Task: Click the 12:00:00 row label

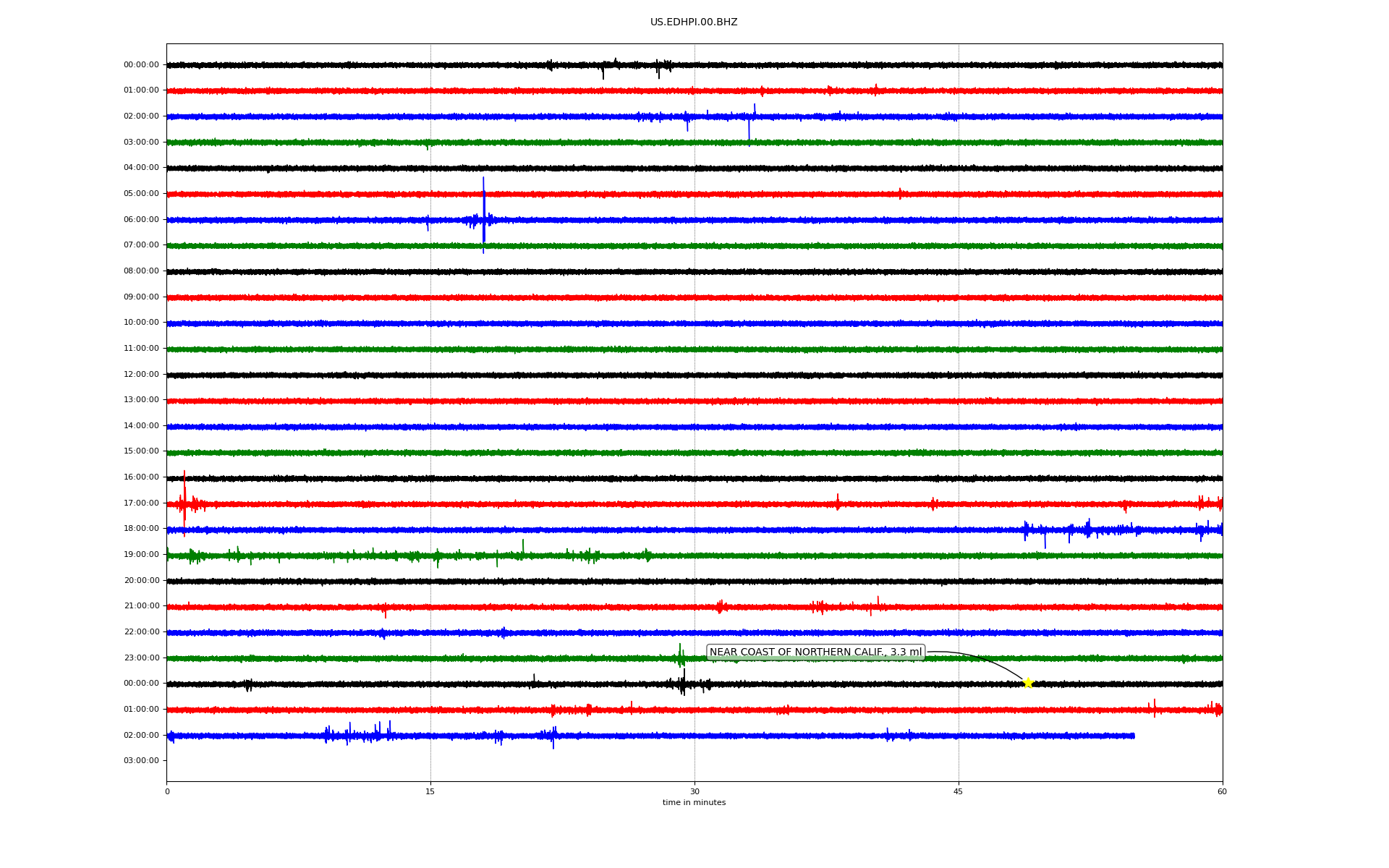Action: click(141, 375)
